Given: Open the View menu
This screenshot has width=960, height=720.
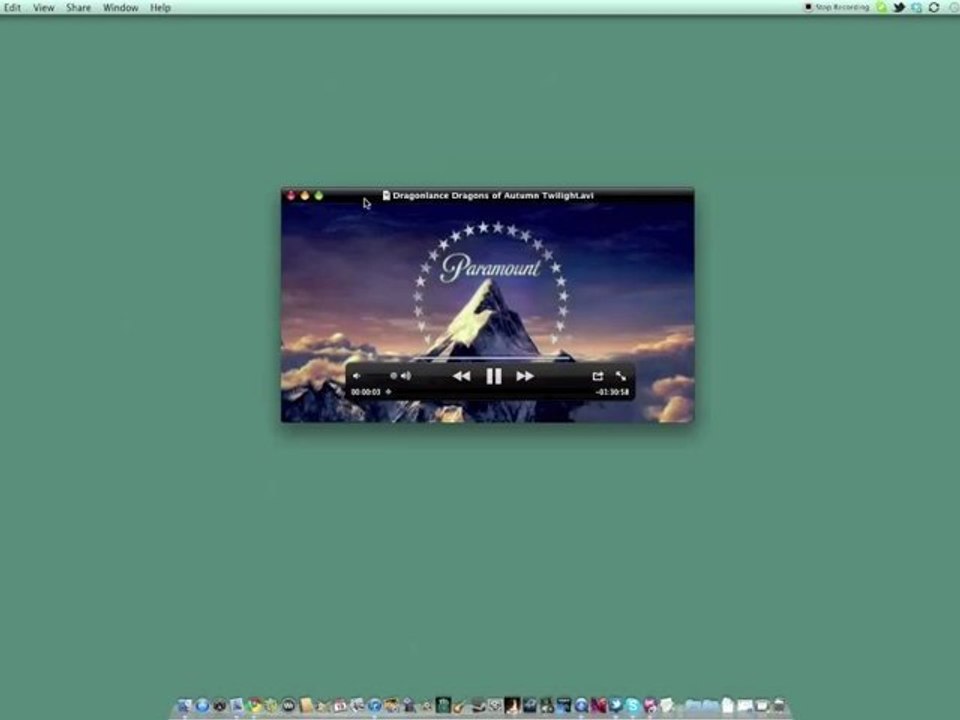Looking at the screenshot, I should pyautogui.click(x=43, y=7).
